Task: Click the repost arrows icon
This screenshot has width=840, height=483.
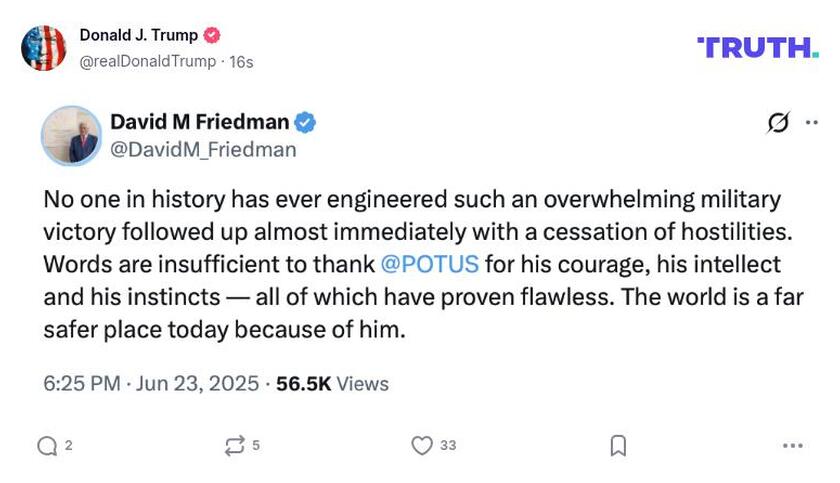Action: (x=234, y=446)
